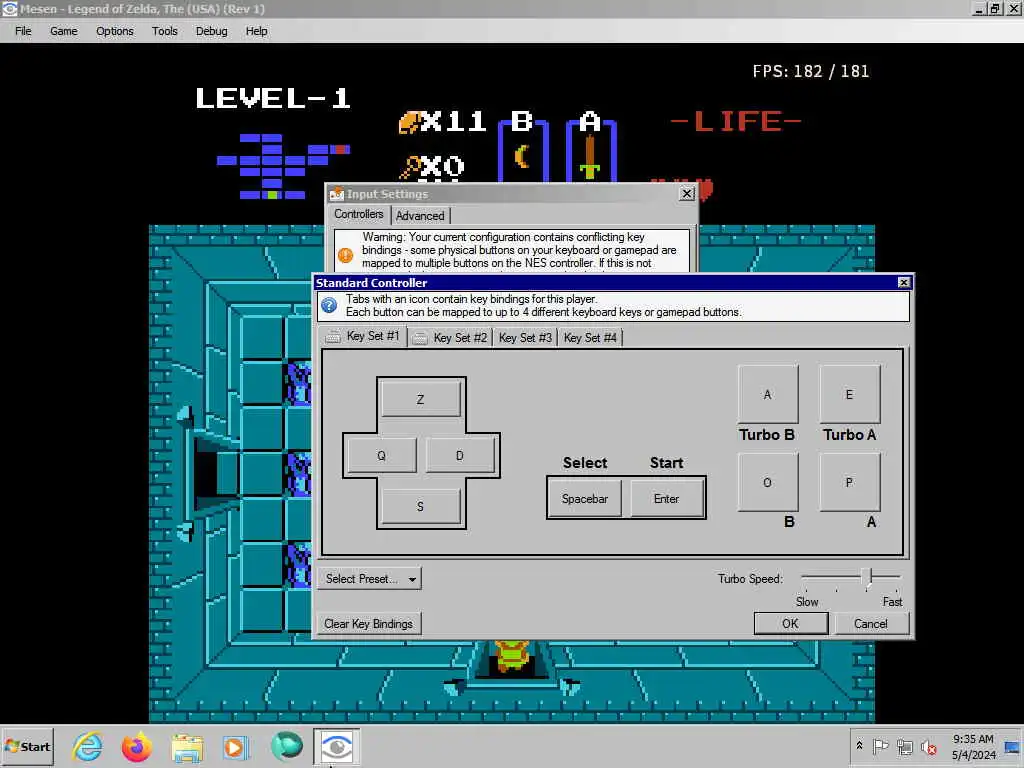
Task: Switch to the Controllers tab
Action: (x=359, y=214)
